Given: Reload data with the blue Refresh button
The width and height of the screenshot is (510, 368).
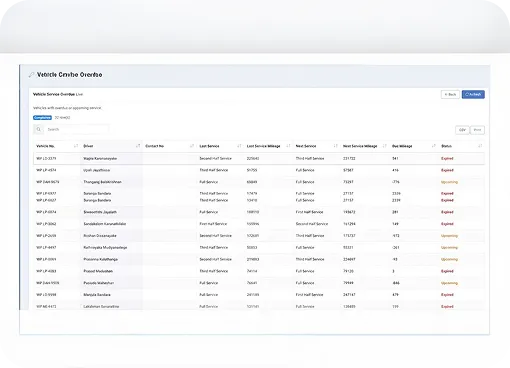Looking at the screenshot, I should click(x=473, y=95).
